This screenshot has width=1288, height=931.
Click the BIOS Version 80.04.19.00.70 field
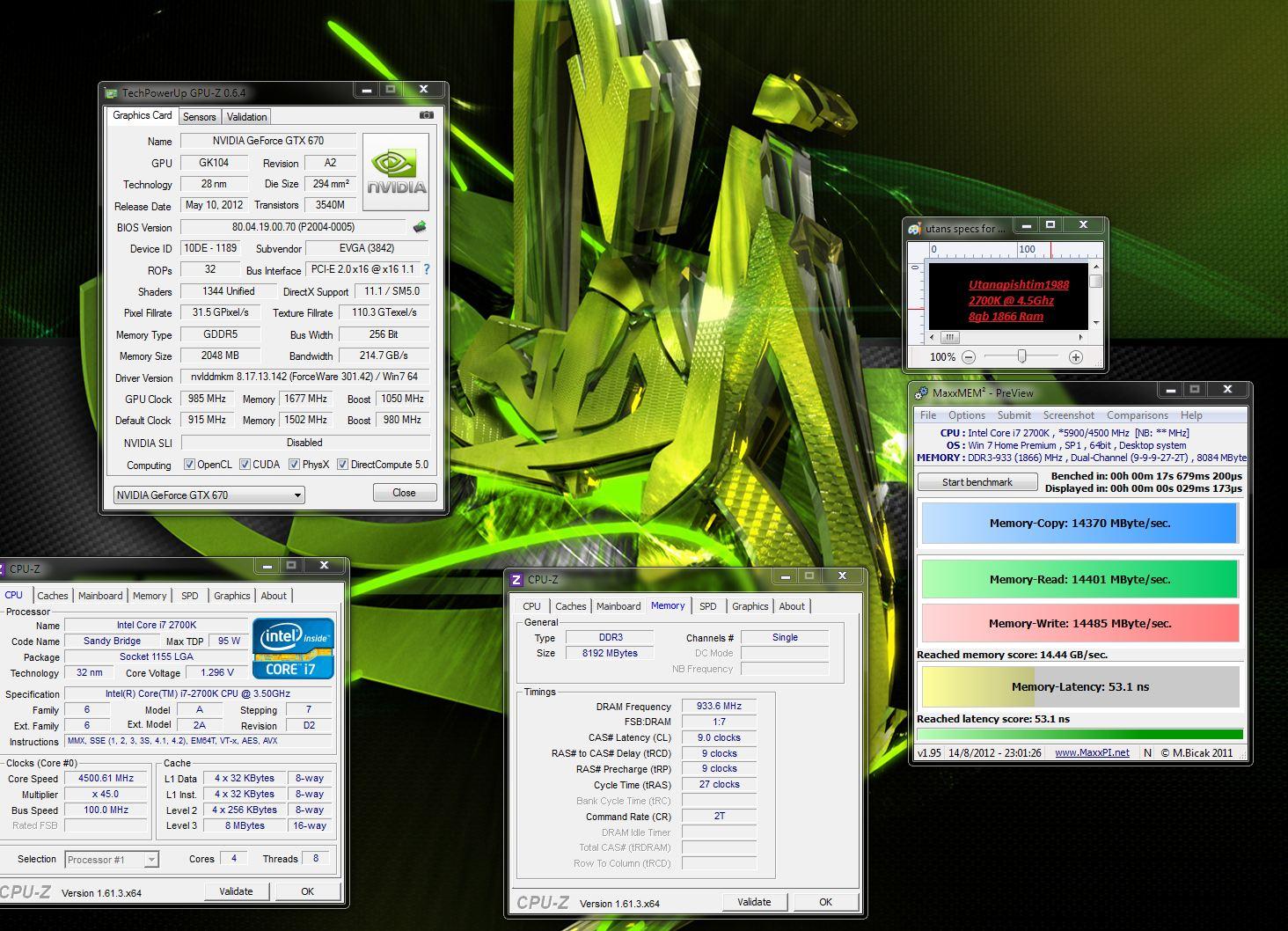click(293, 227)
